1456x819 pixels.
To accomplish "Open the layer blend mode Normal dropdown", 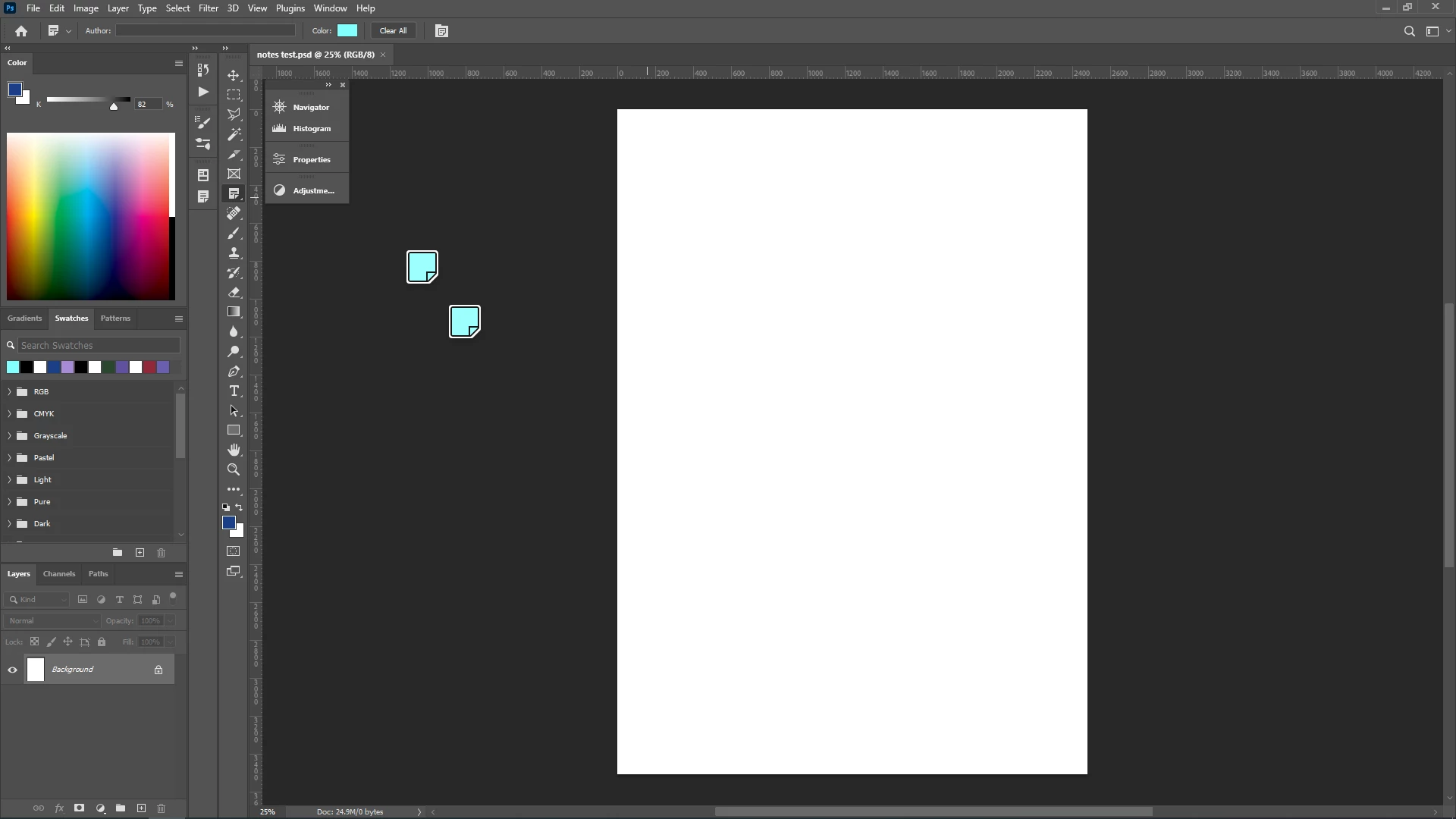I will click(x=52, y=620).
